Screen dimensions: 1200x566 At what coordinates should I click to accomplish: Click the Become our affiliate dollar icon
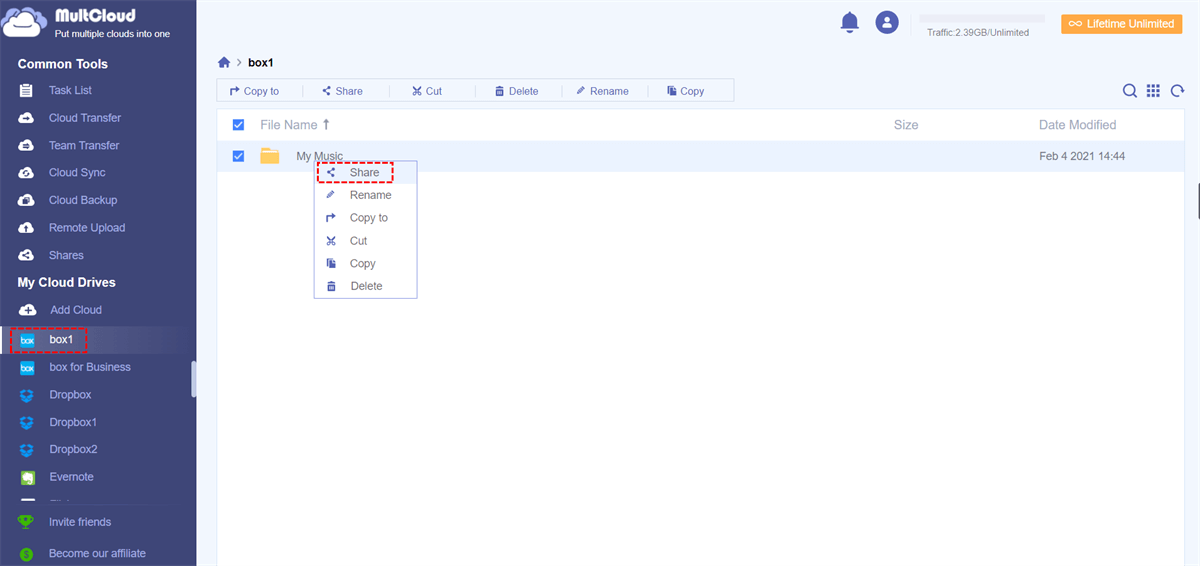click(x=26, y=554)
